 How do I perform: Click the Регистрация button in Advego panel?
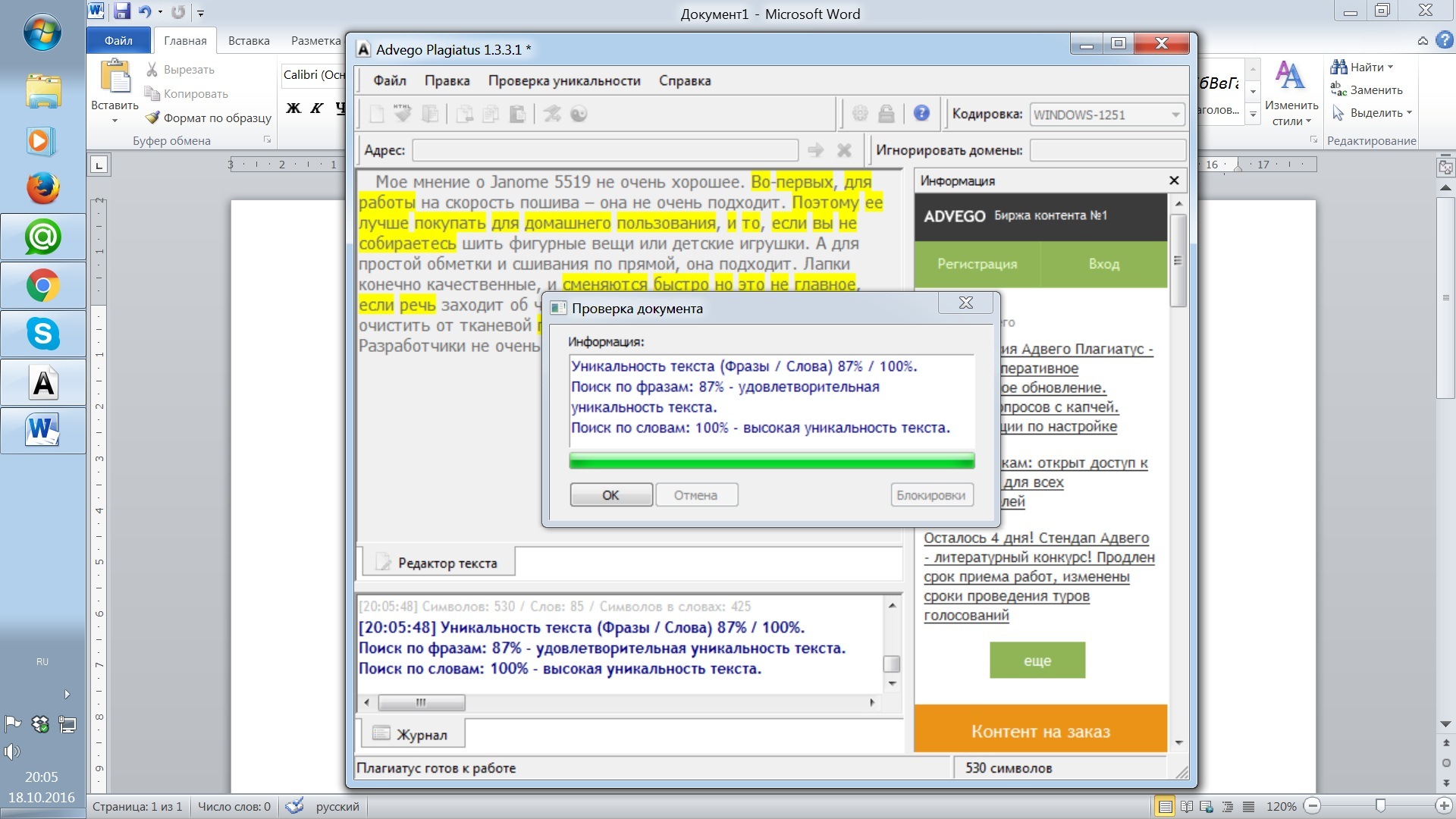pos(977,264)
